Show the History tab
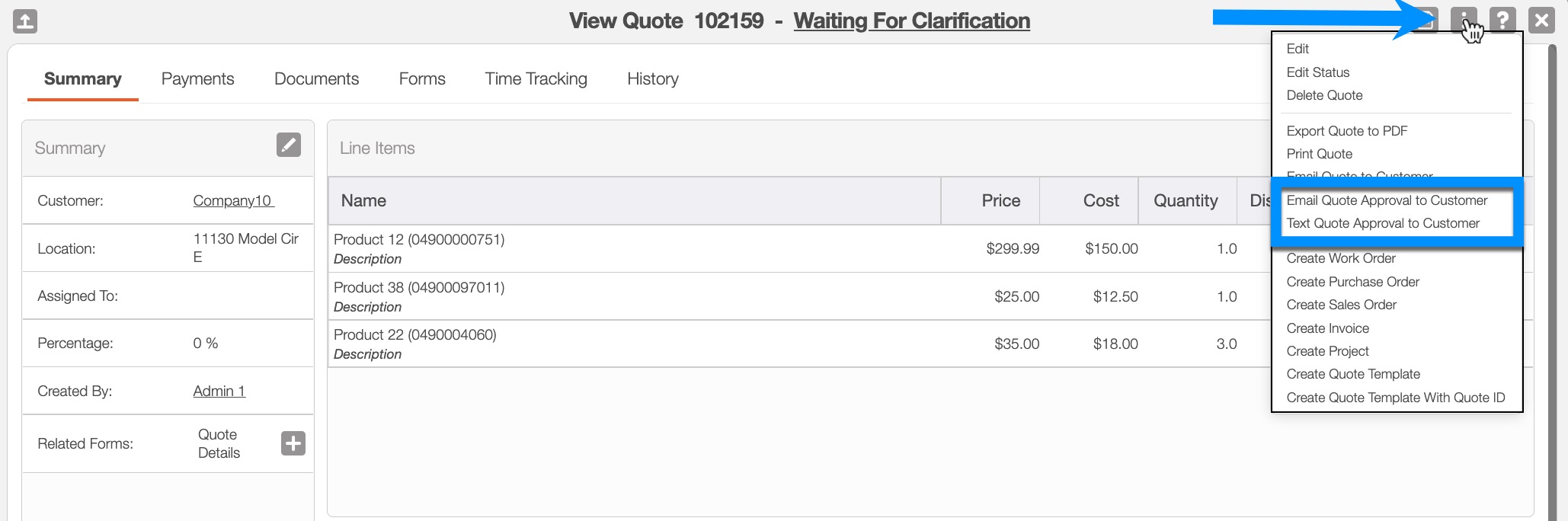Image resolution: width=1568 pixels, height=521 pixels. click(x=652, y=78)
